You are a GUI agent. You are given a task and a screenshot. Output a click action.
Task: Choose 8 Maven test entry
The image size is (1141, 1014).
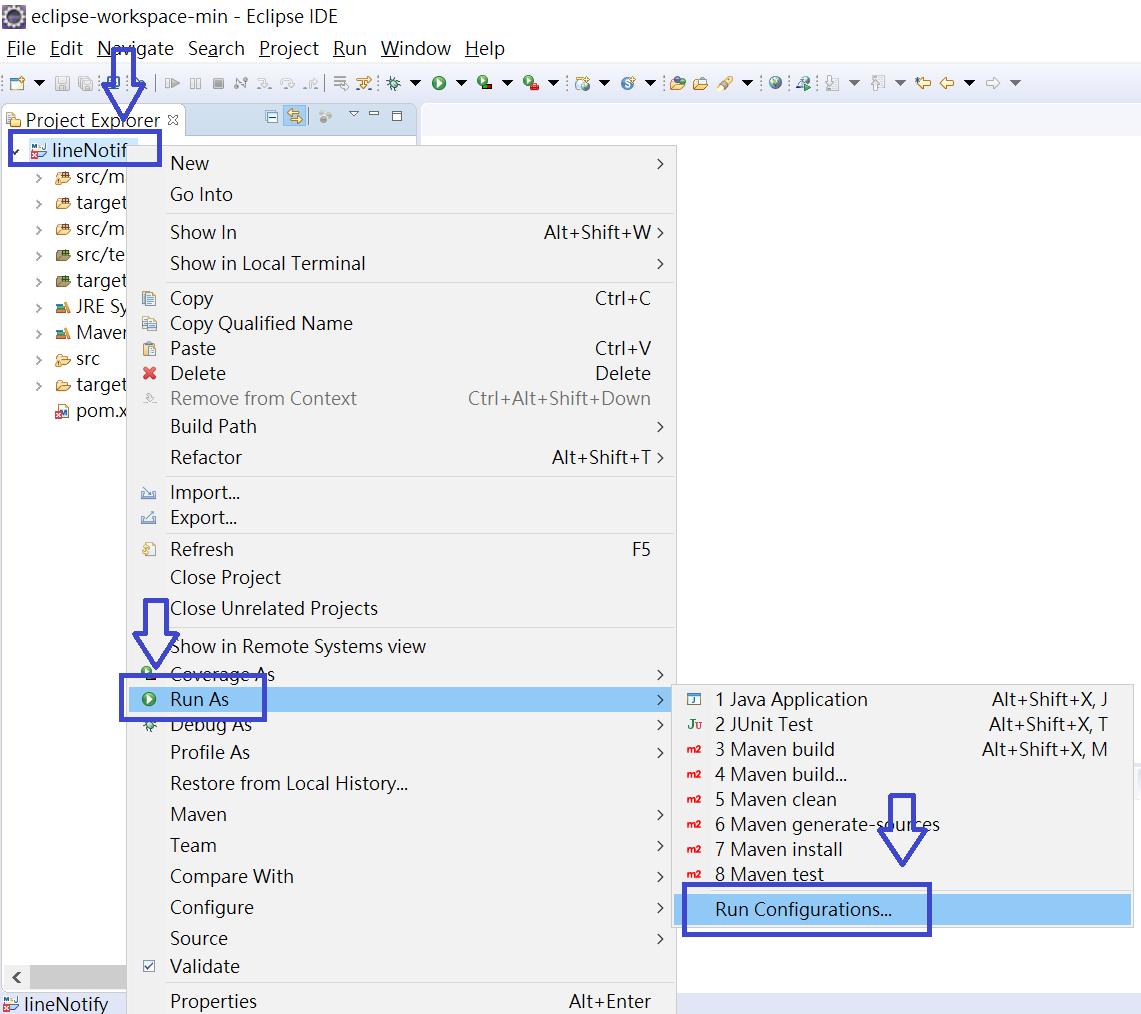902,874
